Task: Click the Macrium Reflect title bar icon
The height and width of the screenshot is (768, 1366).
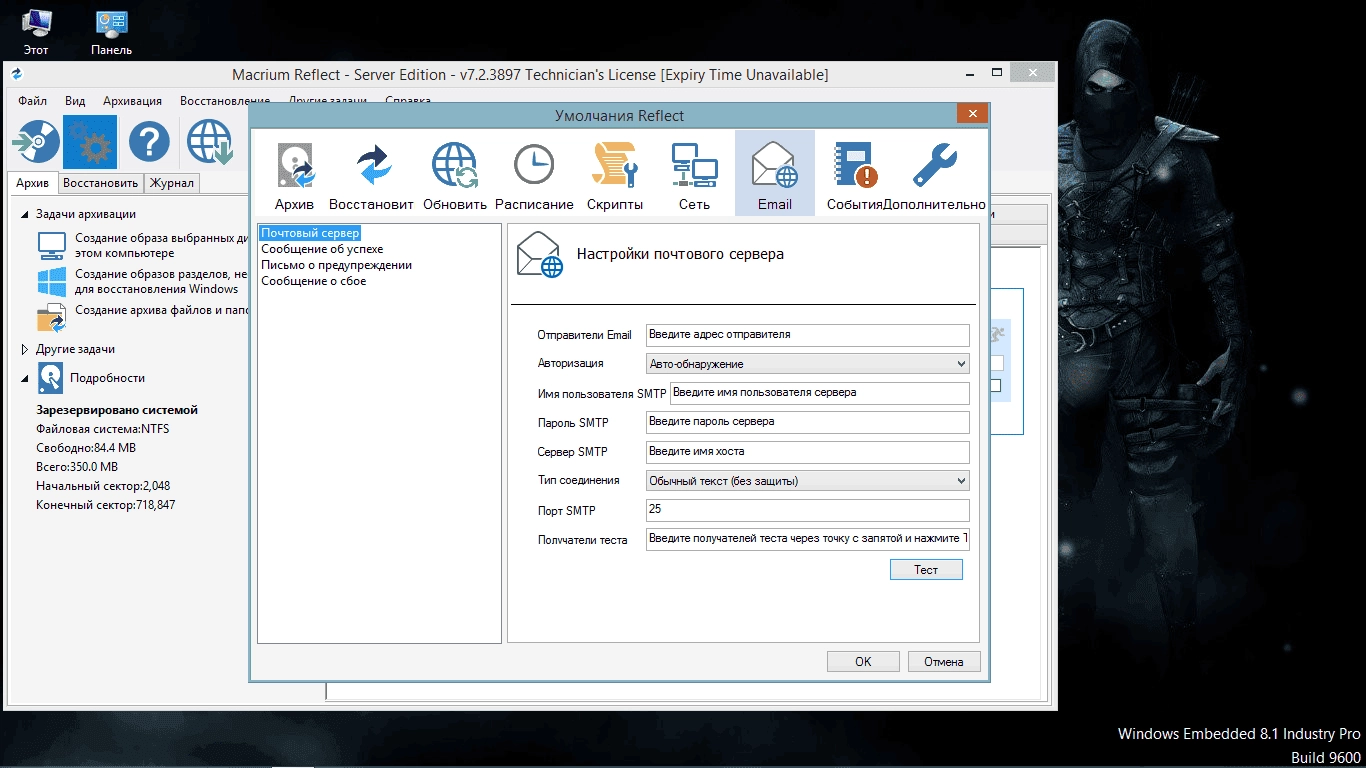Action: 17,75
